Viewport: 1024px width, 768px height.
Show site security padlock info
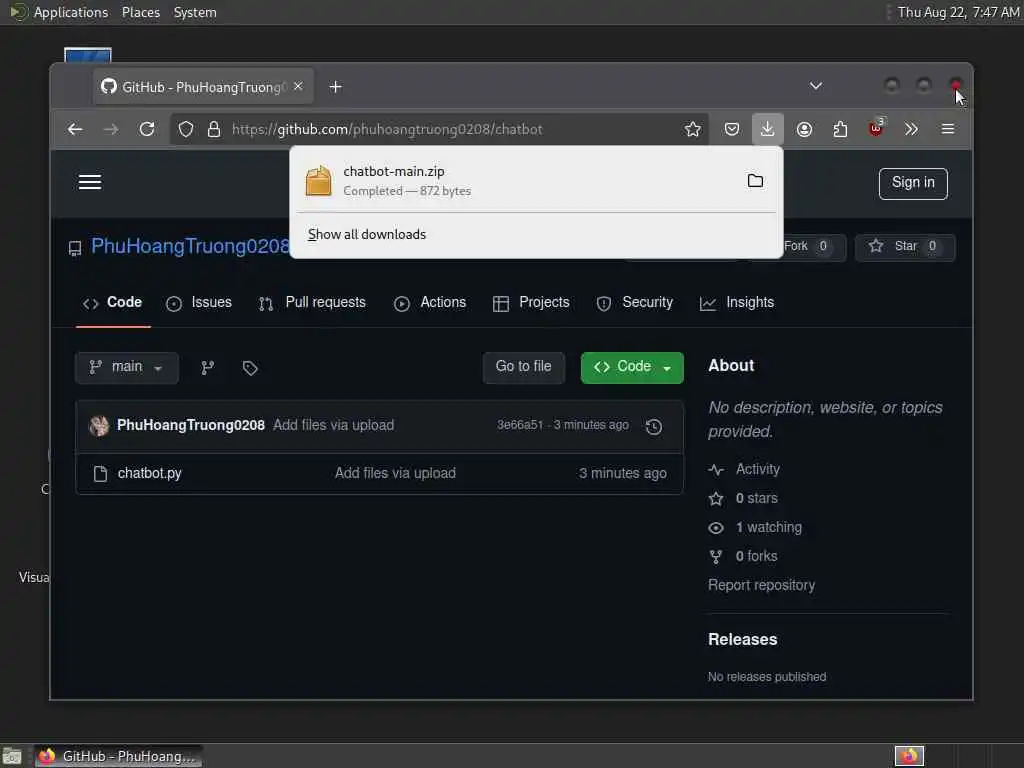click(214, 129)
